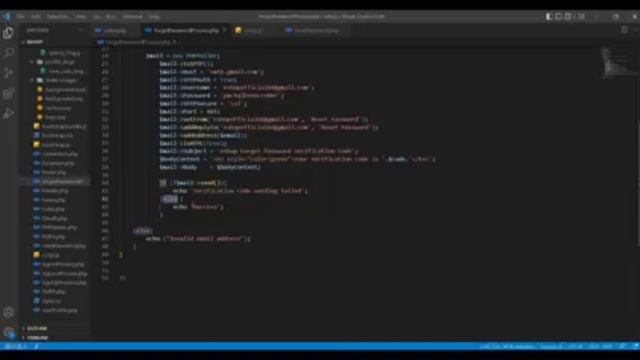Open the Accounts icon in activity bar
This screenshot has height=360, width=640.
[x=8, y=312]
